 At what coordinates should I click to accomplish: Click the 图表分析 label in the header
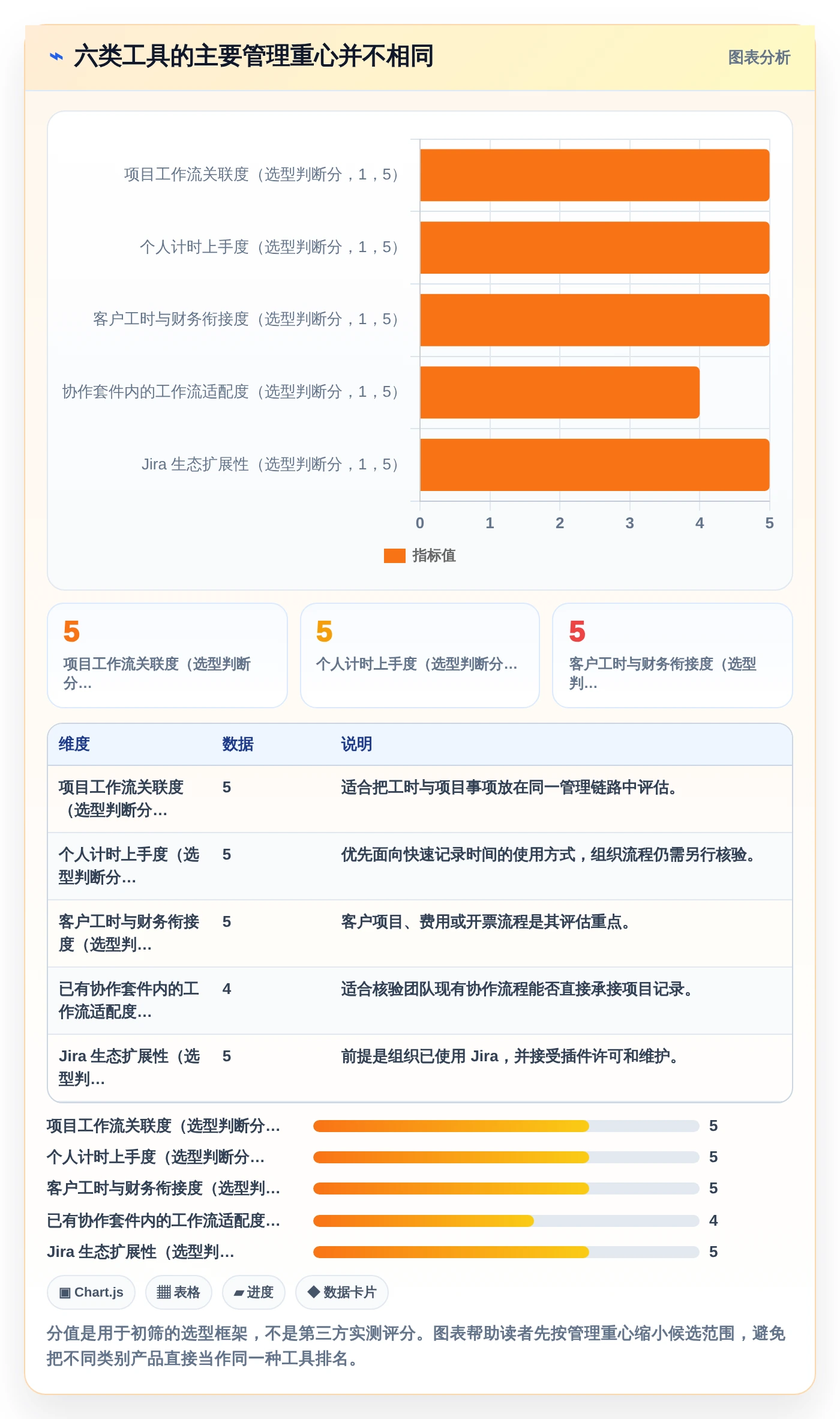pos(759,58)
